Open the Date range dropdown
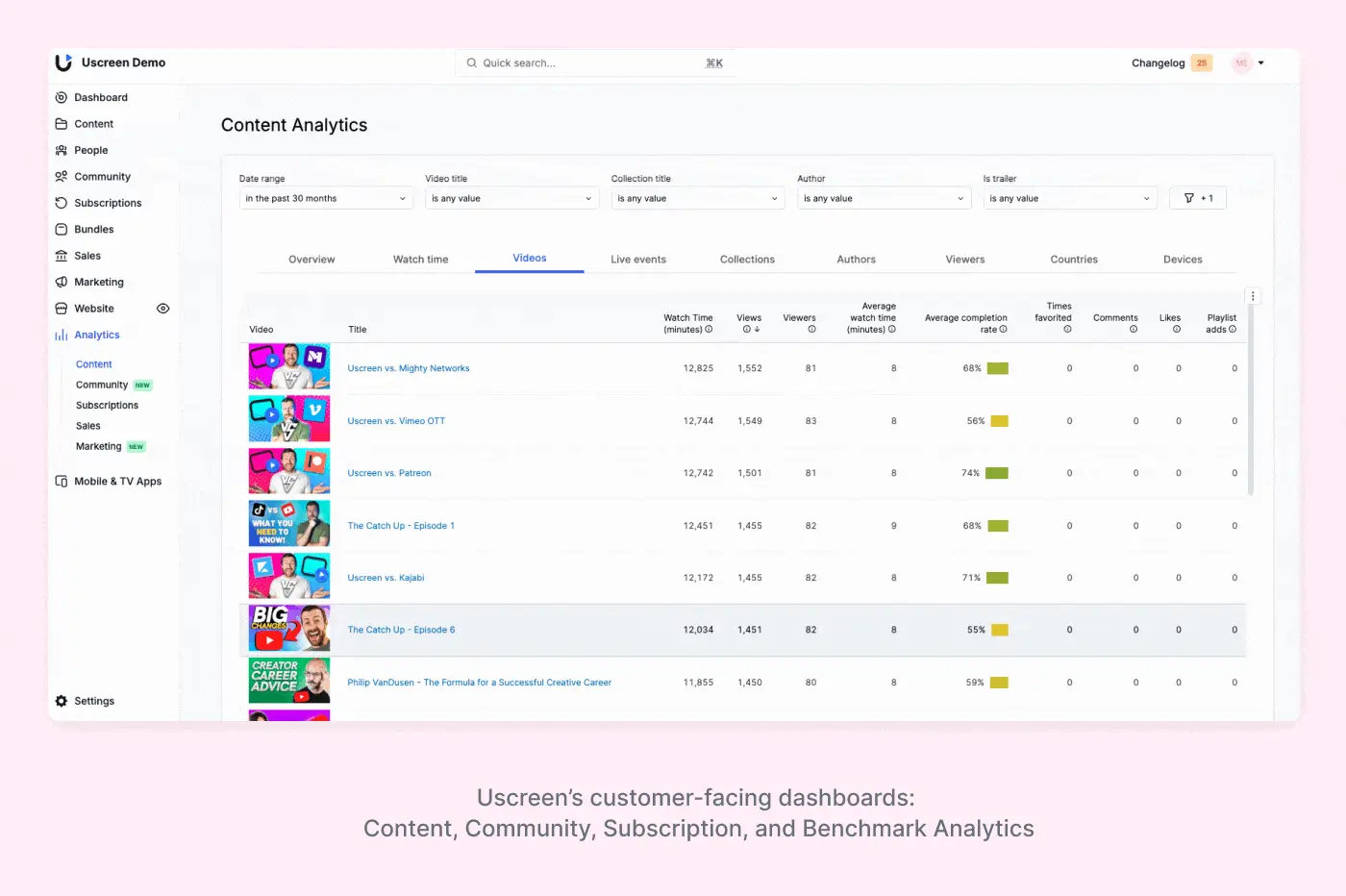This screenshot has height=896, width=1346. (x=325, y=198)
